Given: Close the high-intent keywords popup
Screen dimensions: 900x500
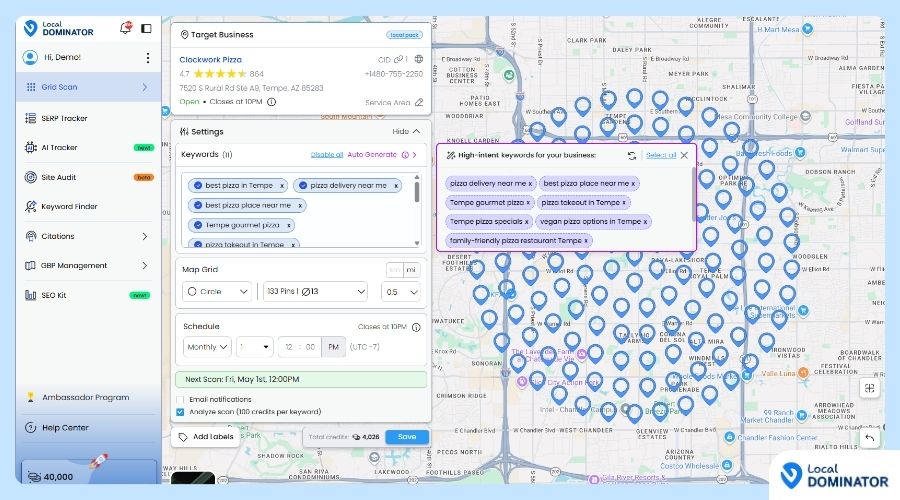Looking at the screenshot, I should [684, 156].
